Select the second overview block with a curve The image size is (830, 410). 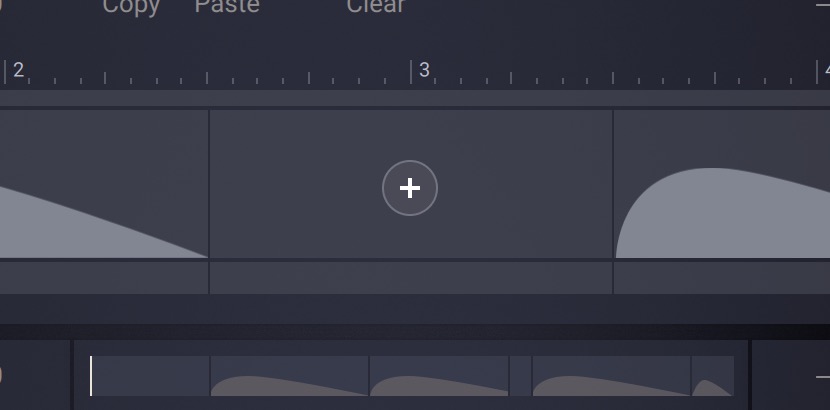coord(290,376)
